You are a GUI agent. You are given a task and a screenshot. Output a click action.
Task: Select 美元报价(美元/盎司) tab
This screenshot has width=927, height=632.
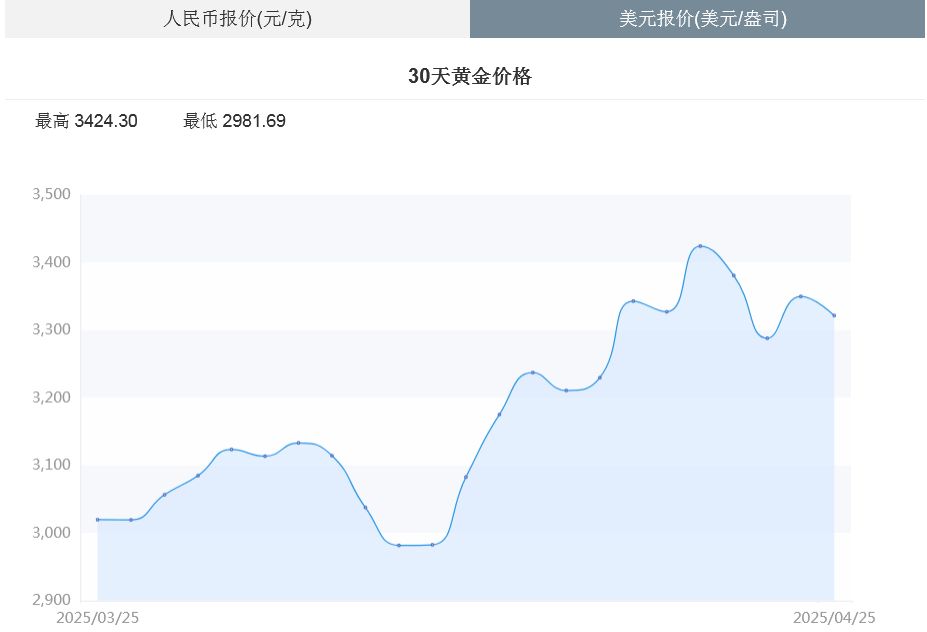pos(698,18)
